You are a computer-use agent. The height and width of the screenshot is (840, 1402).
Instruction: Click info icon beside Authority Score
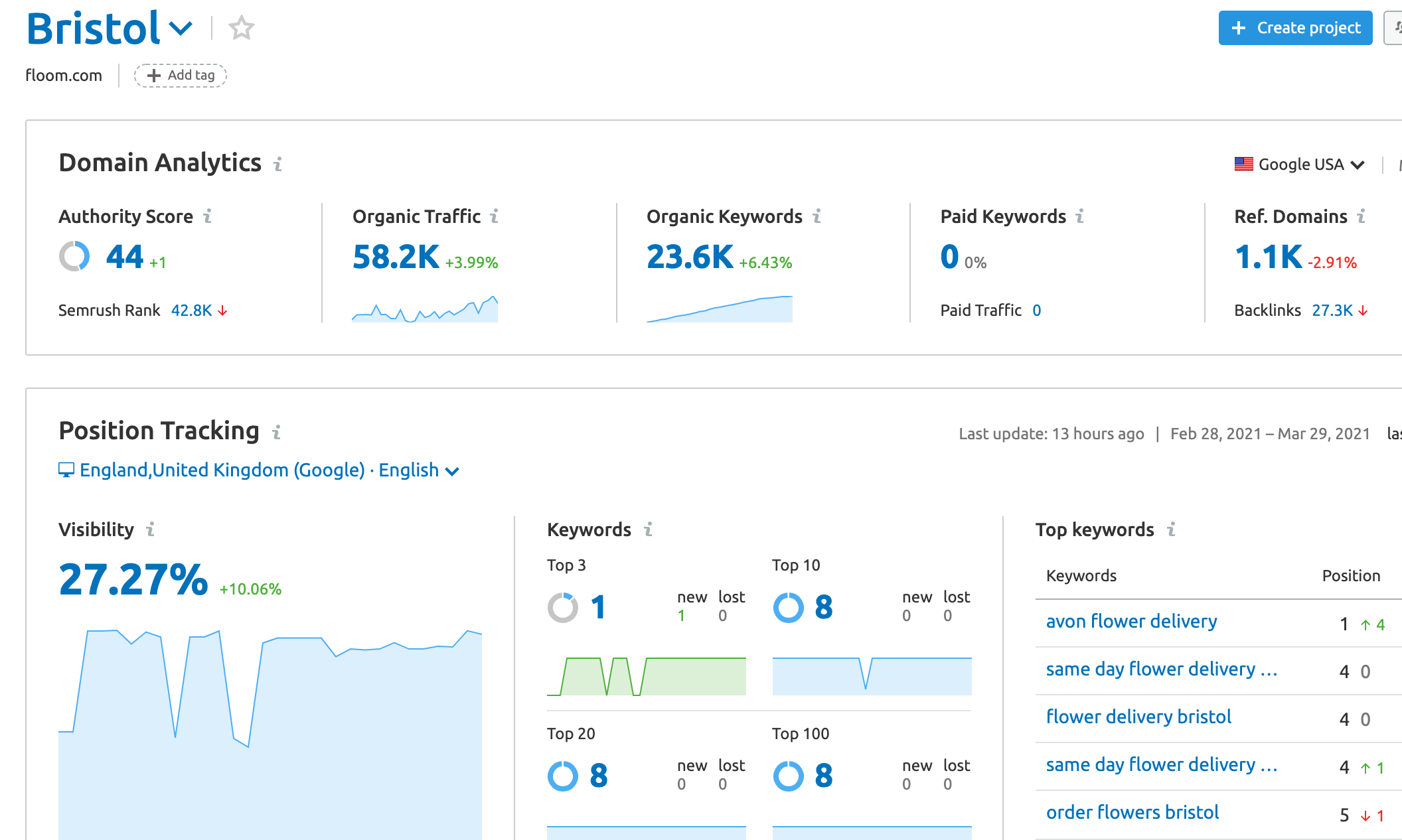pos(208,216)
